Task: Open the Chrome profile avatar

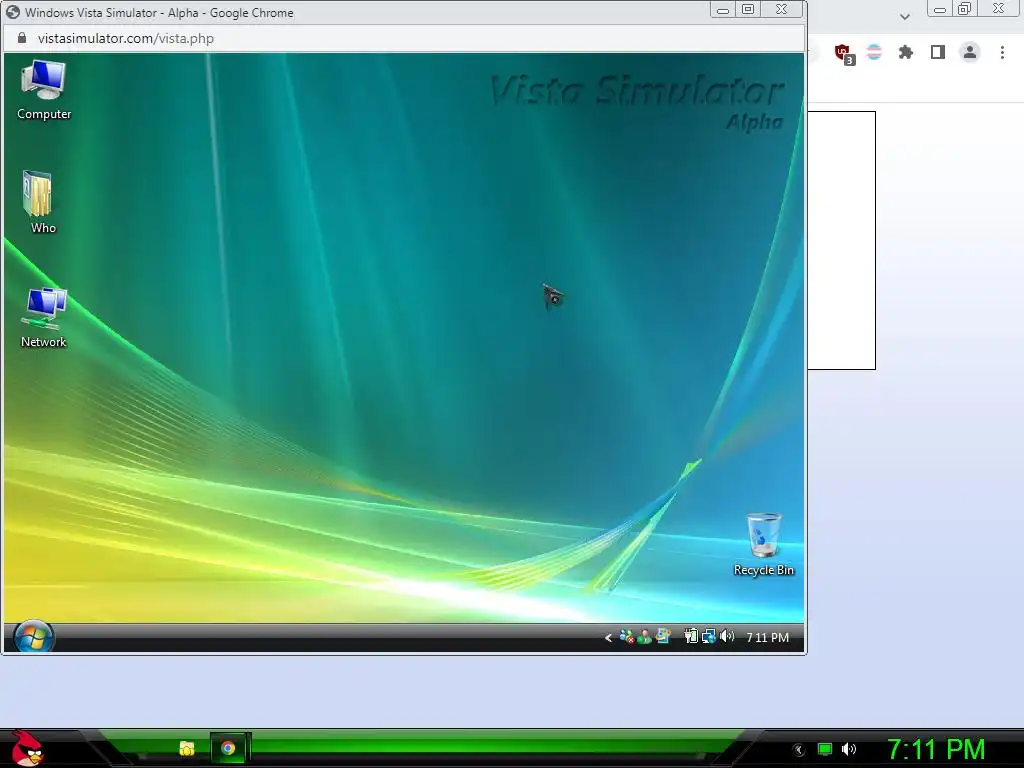Action: [x=970, y=52]
